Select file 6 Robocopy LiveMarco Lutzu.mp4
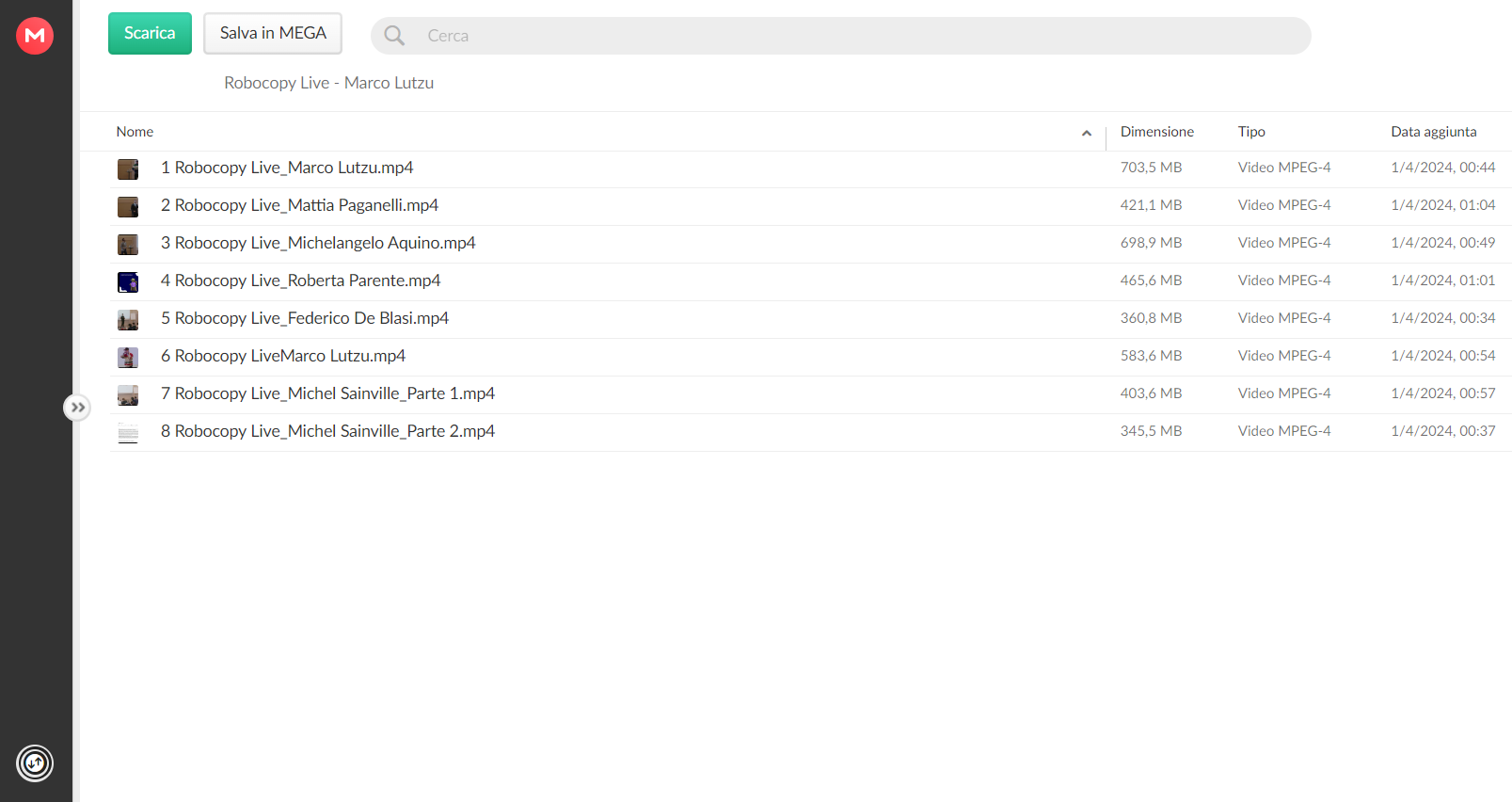 (283, 356)
